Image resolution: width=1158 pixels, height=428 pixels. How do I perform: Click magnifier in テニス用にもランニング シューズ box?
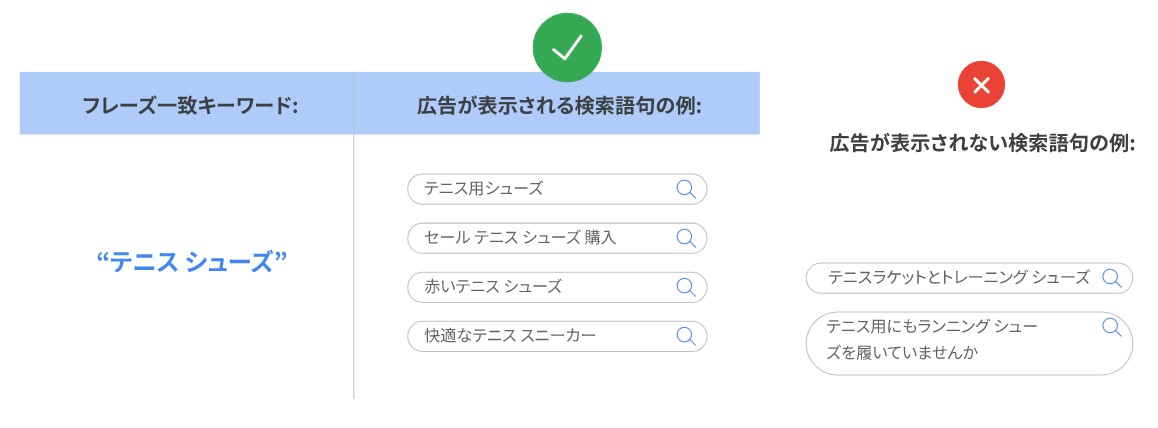(x=1112, y=327)
